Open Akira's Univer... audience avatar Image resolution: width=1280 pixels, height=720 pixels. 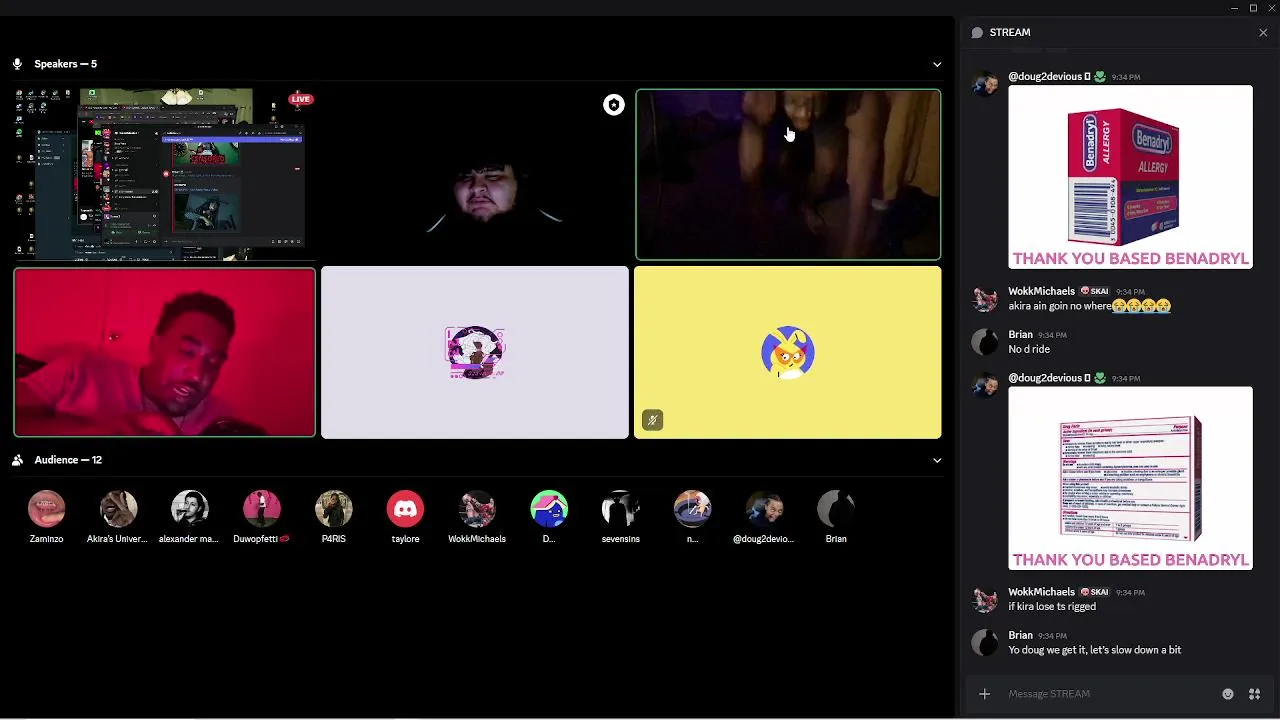[118, 509]
